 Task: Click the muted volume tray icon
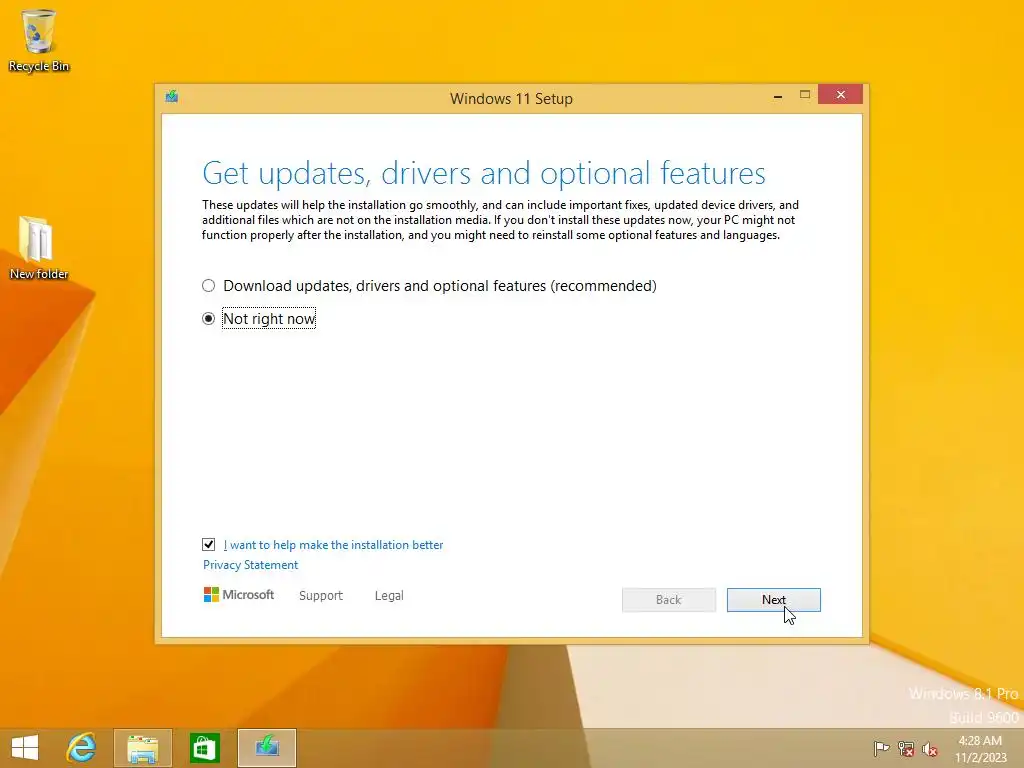[930, 748]
